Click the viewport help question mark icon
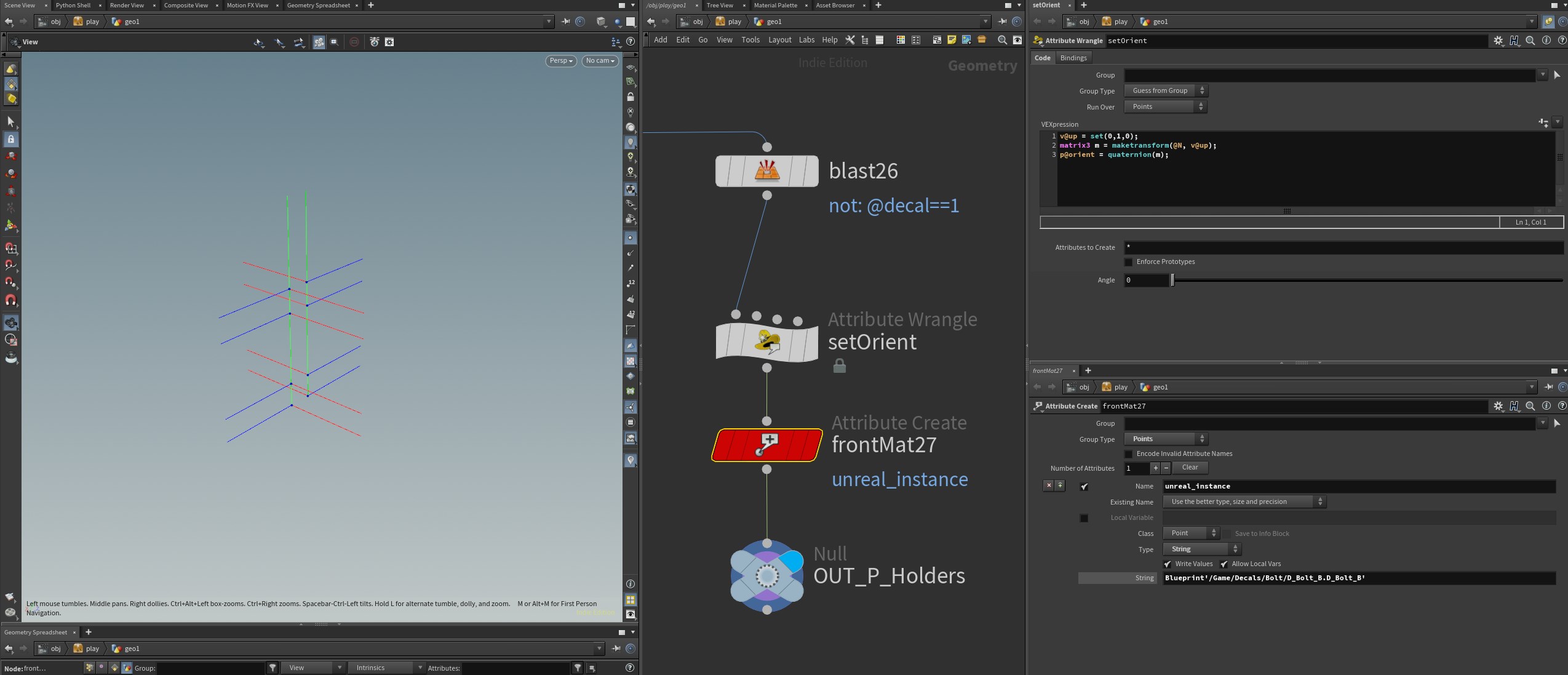 630,41
